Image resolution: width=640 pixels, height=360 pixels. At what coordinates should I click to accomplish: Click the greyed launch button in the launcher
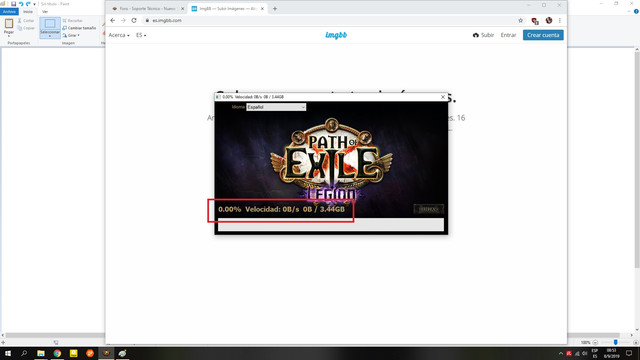coord(428,209)
